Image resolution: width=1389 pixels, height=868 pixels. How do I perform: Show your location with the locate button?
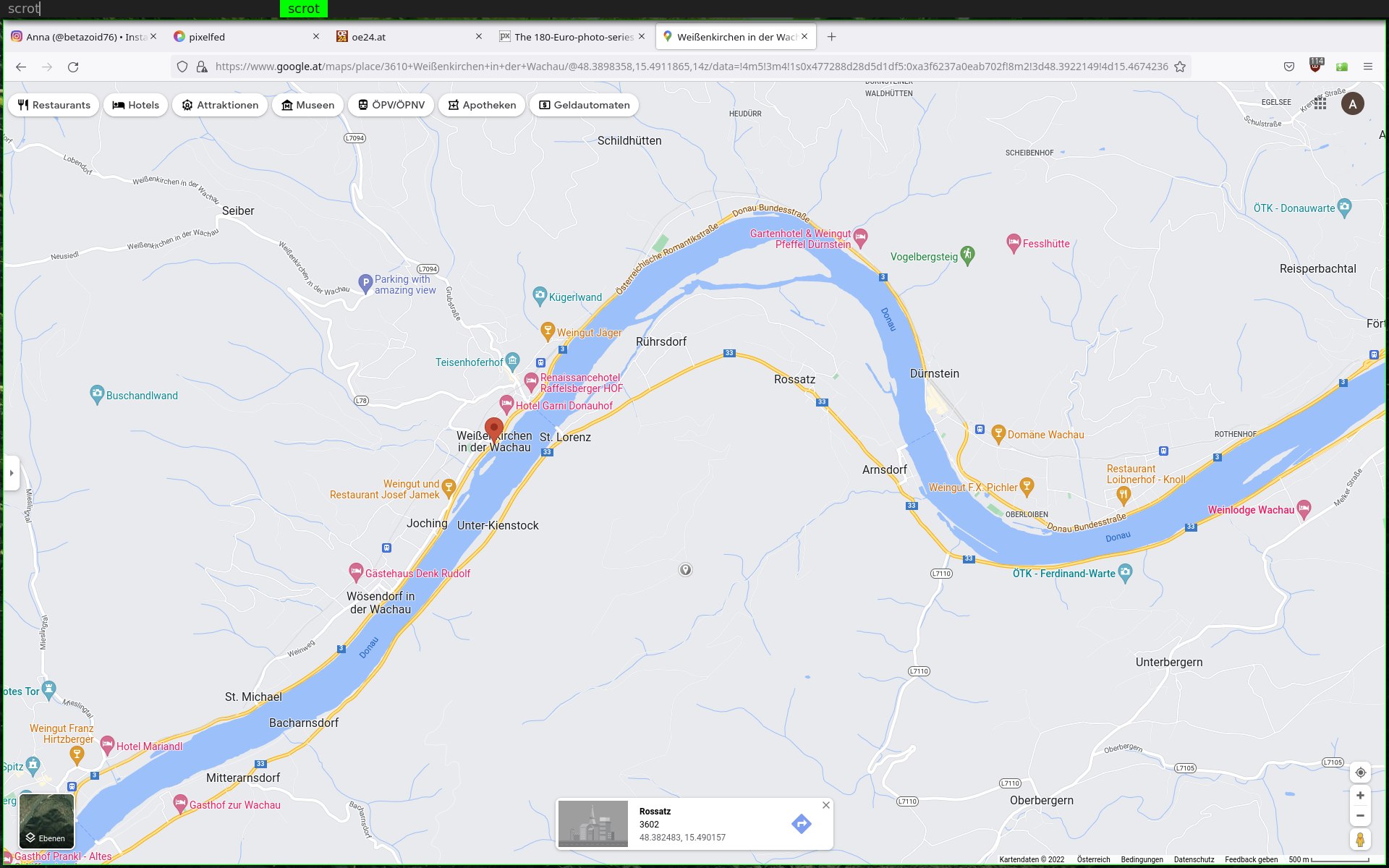pyautogui.click(x=1360, y=773)
